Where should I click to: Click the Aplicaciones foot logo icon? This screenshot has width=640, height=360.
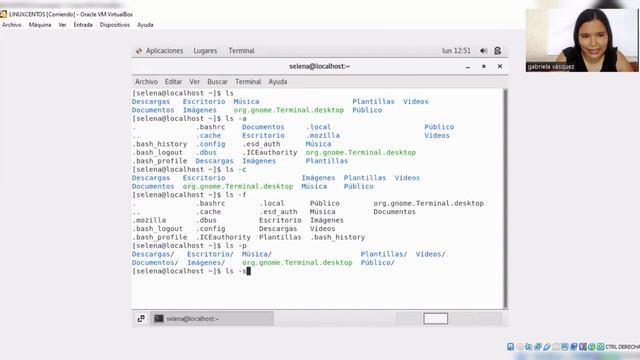pyautogui.click(x=139, y=51)
